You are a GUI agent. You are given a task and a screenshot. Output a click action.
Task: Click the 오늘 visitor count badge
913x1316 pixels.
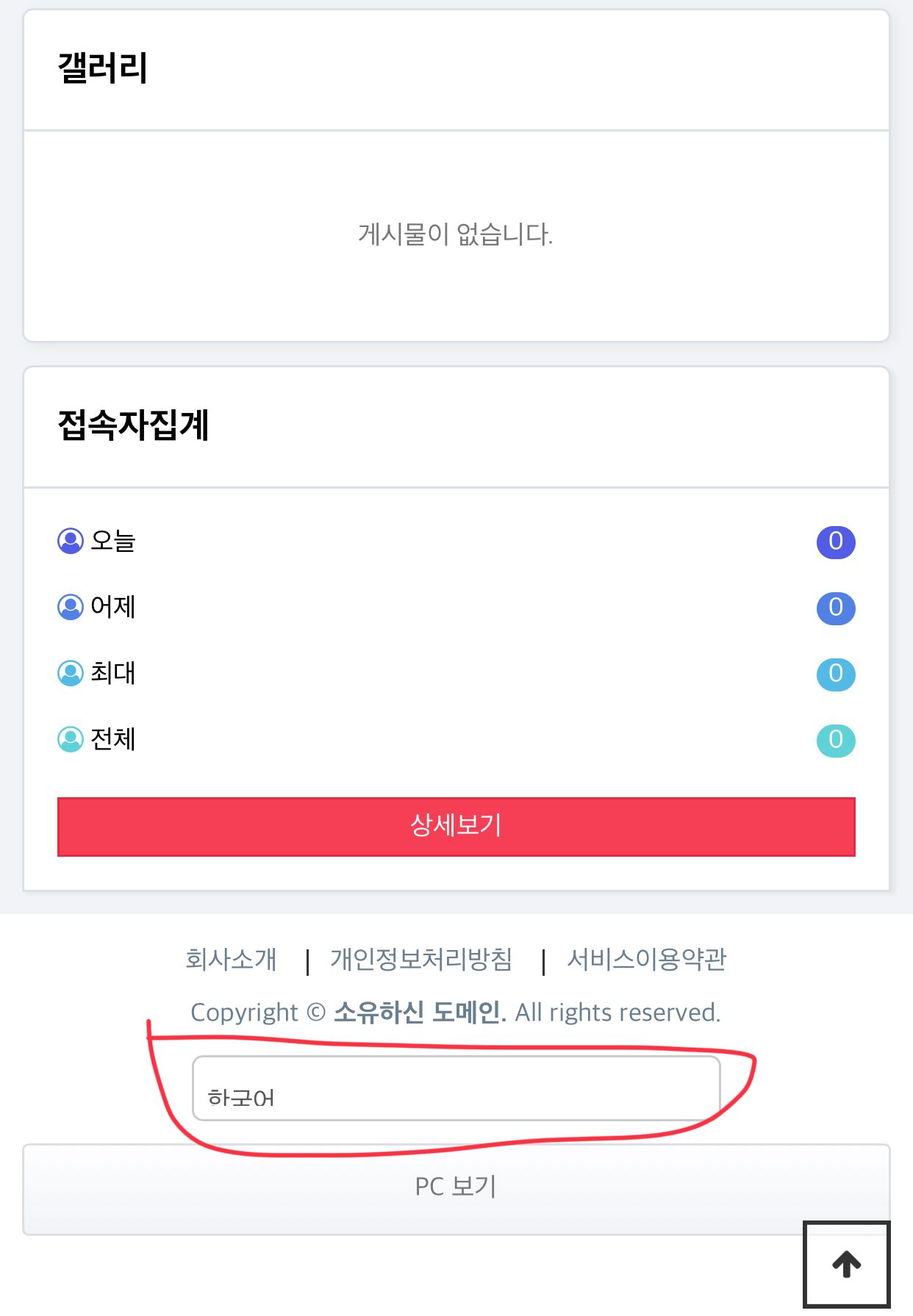coord(836,542)
